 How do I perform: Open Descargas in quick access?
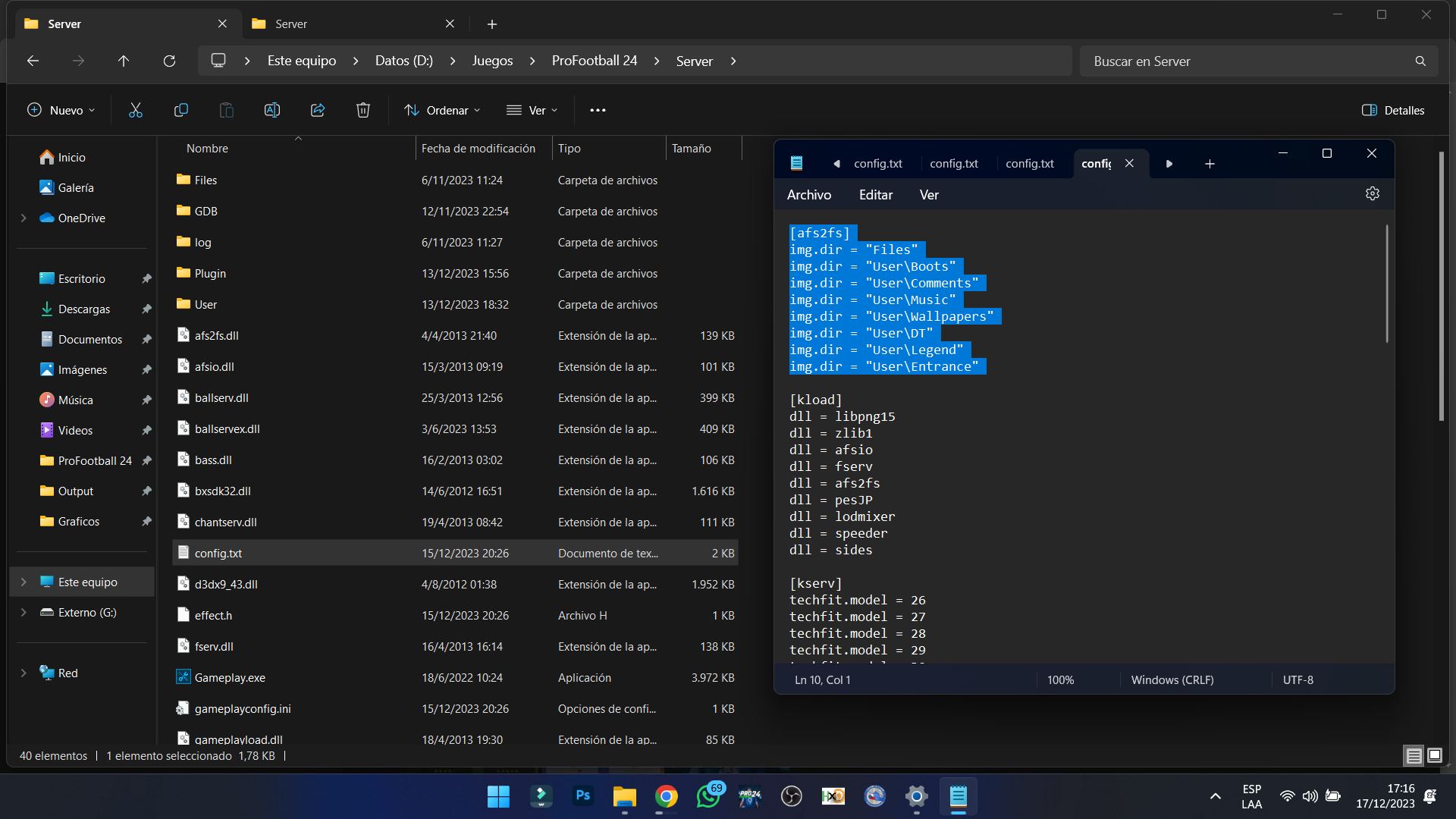click(84, 309)
